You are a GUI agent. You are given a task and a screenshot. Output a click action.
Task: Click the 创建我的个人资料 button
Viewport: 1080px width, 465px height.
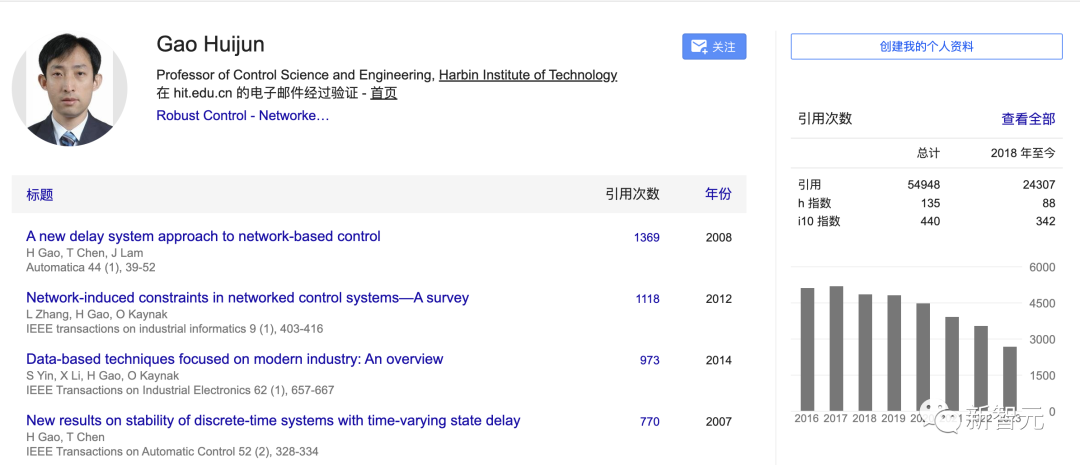926,47
